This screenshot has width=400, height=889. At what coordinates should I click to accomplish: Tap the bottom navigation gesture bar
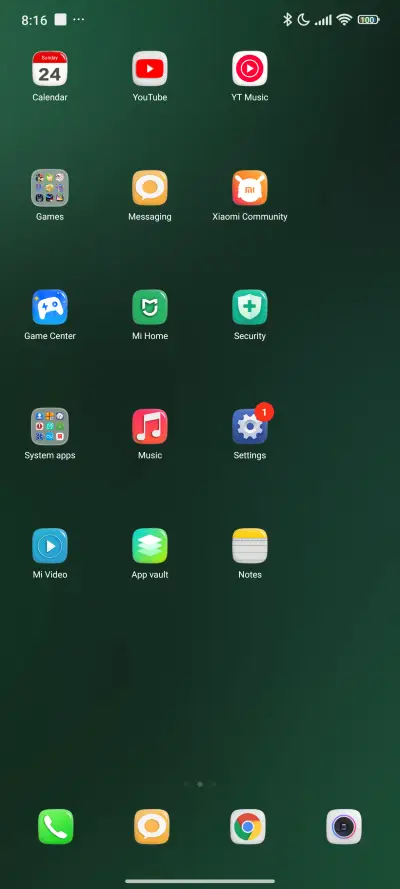200,881
